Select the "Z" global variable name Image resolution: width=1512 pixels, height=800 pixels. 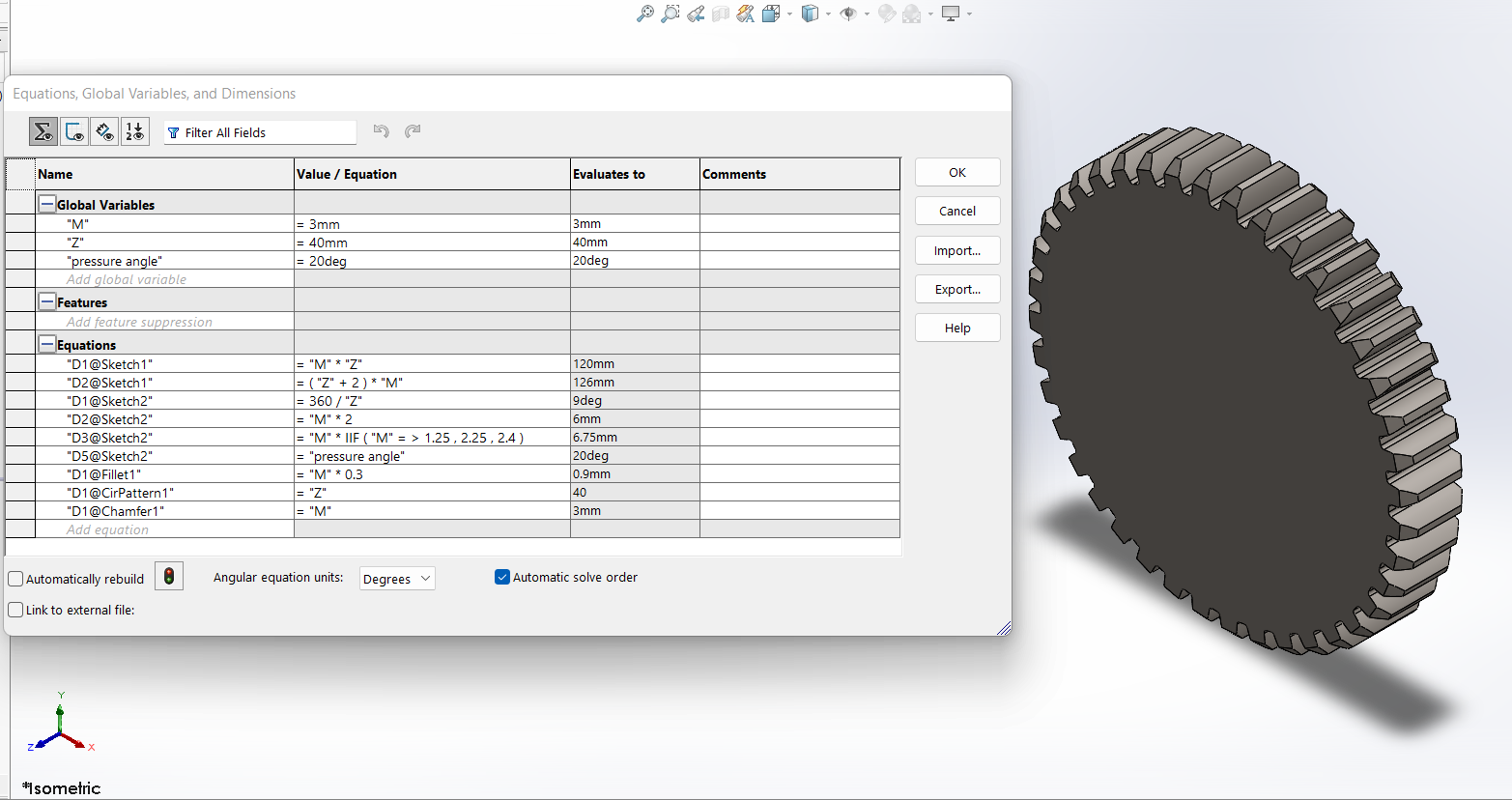tap(75, 243)
